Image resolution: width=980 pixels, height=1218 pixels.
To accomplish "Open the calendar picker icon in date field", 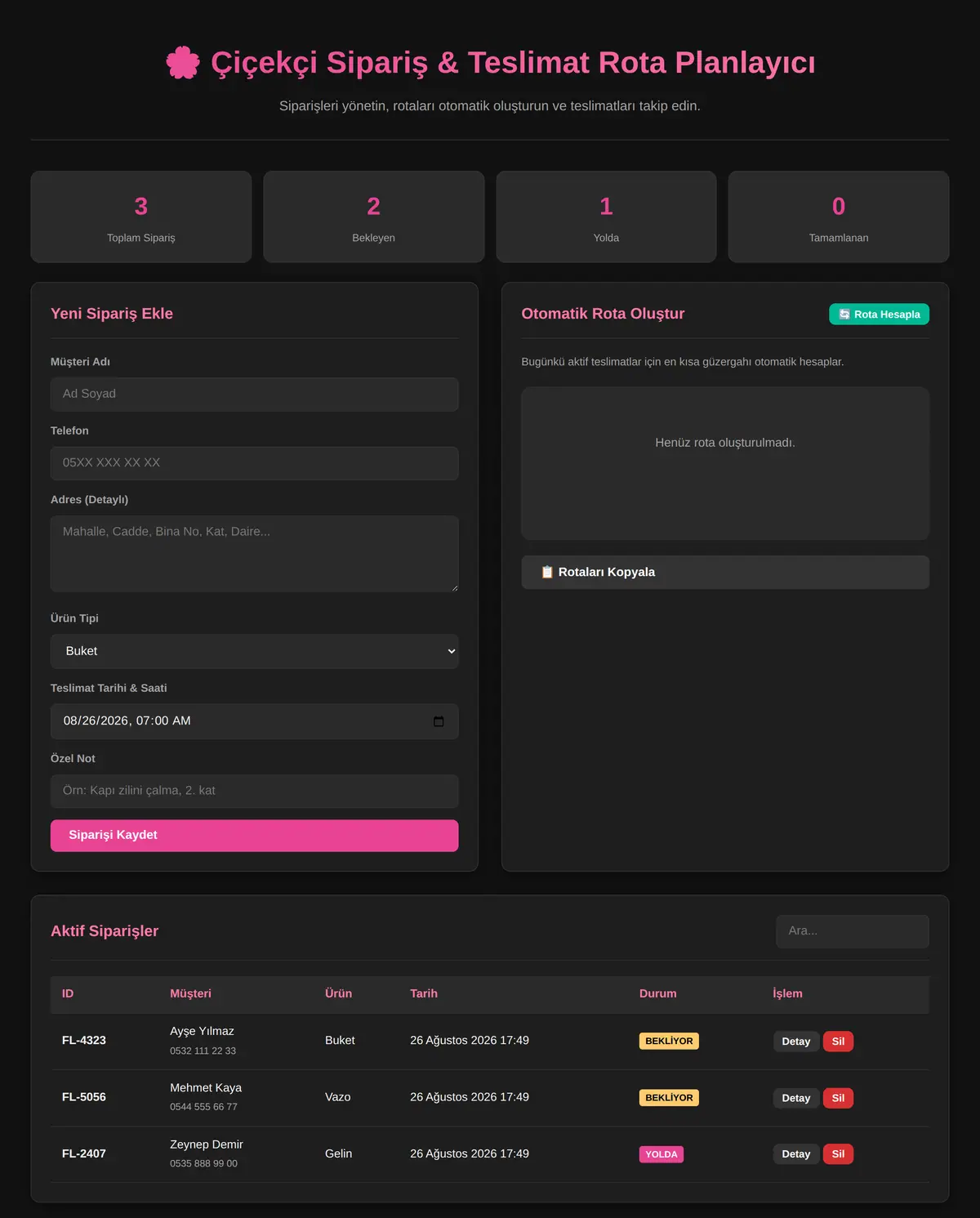I will 439,721.
